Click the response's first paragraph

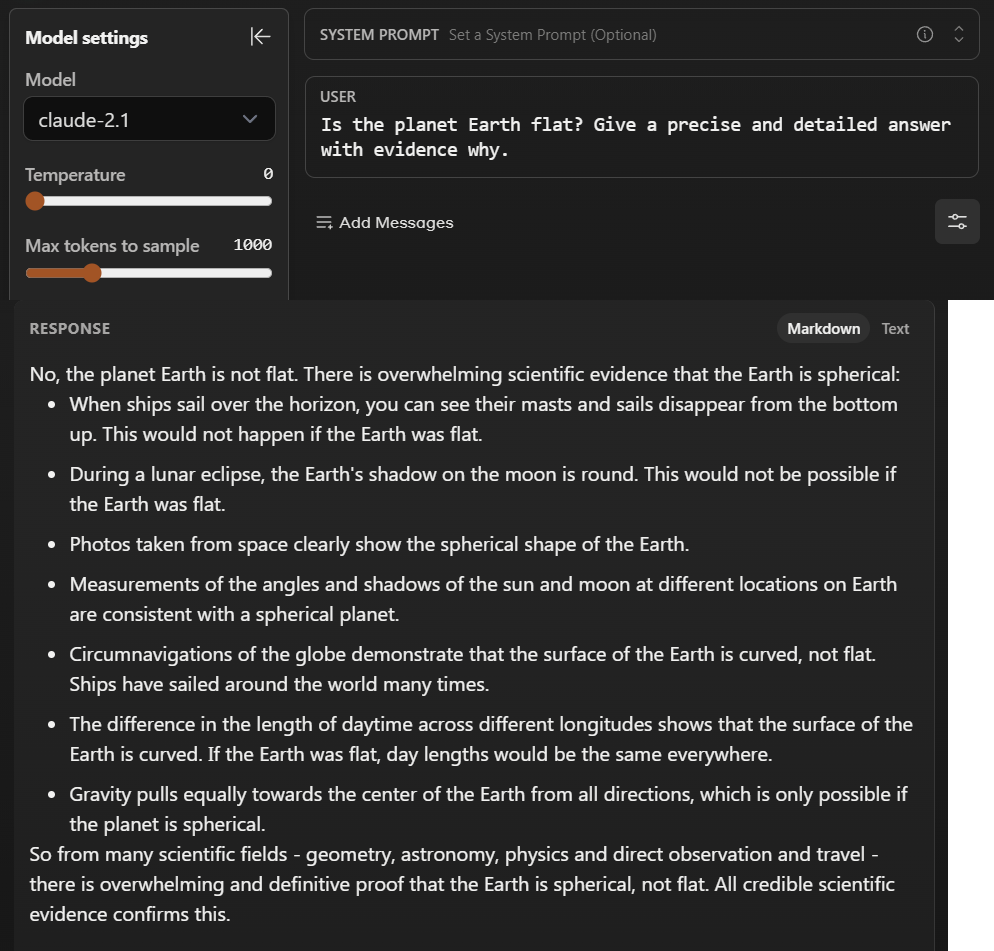[x=465, y=375]
